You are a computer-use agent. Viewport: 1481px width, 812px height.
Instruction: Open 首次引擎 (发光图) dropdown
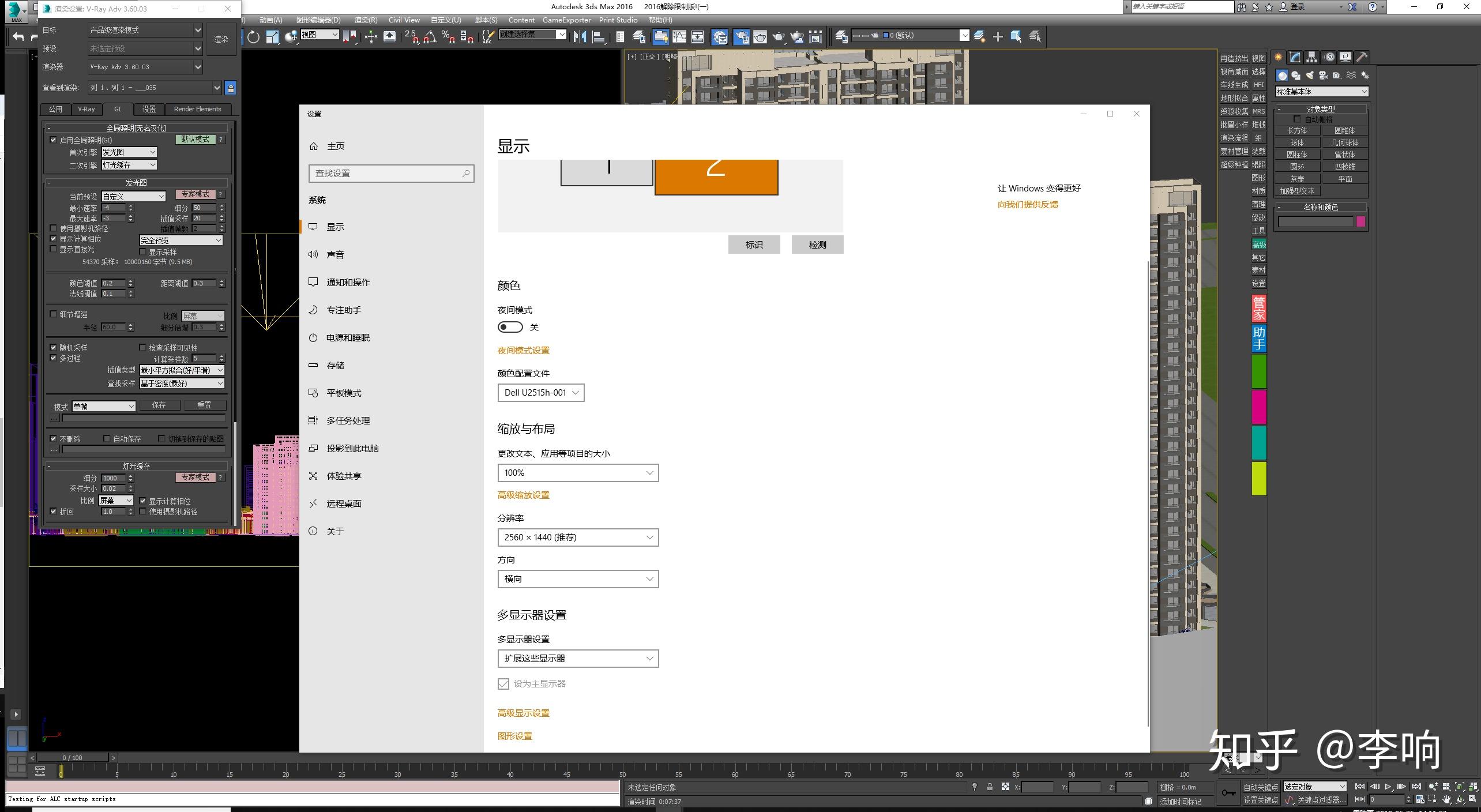[129, 152]
